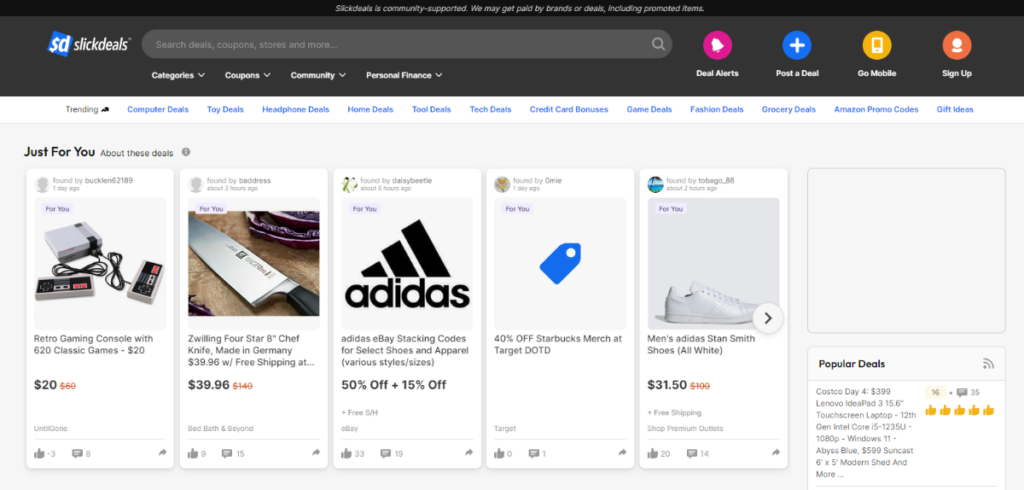
Task: Expand the Categories dropdown
Action: [178, 75]
